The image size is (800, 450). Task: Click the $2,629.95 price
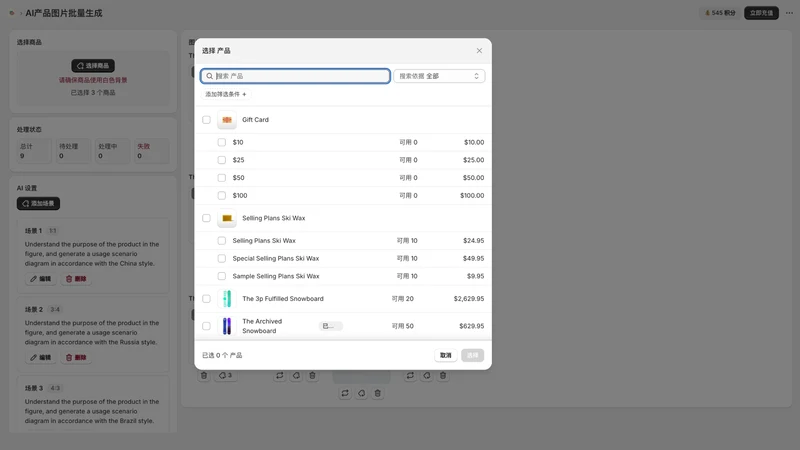[469, 299]
